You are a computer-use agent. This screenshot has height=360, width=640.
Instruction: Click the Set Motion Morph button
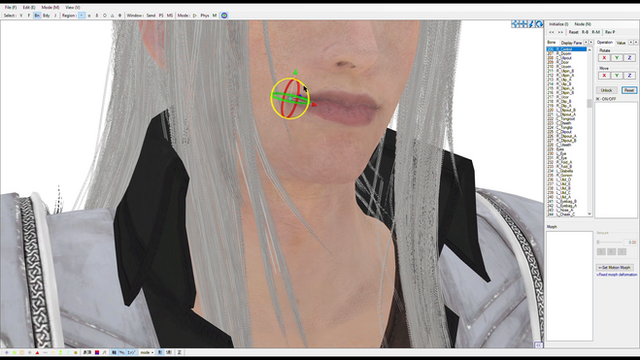(615, 267)
